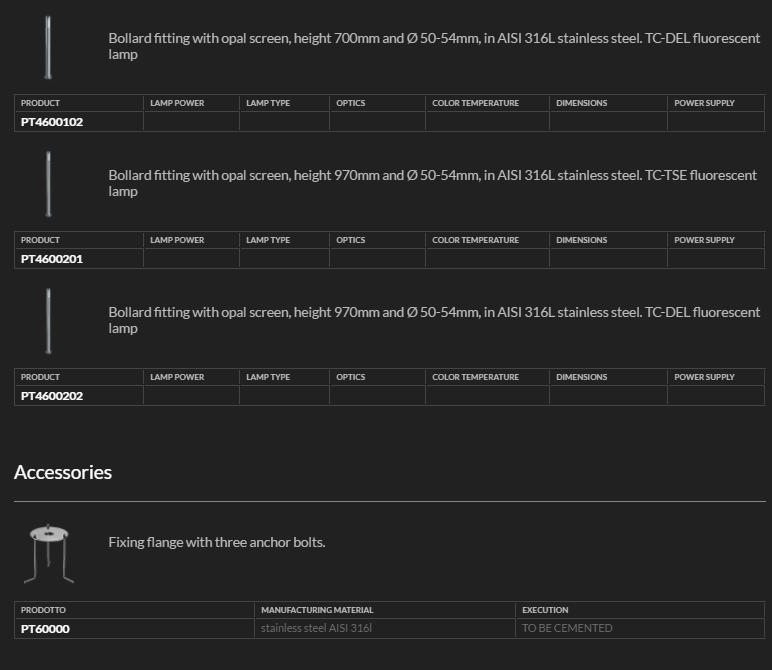Viewport: 772px width, 670px height.
Task: Click the 970mm TC-DEL bollard description
Action: point(434,320)
